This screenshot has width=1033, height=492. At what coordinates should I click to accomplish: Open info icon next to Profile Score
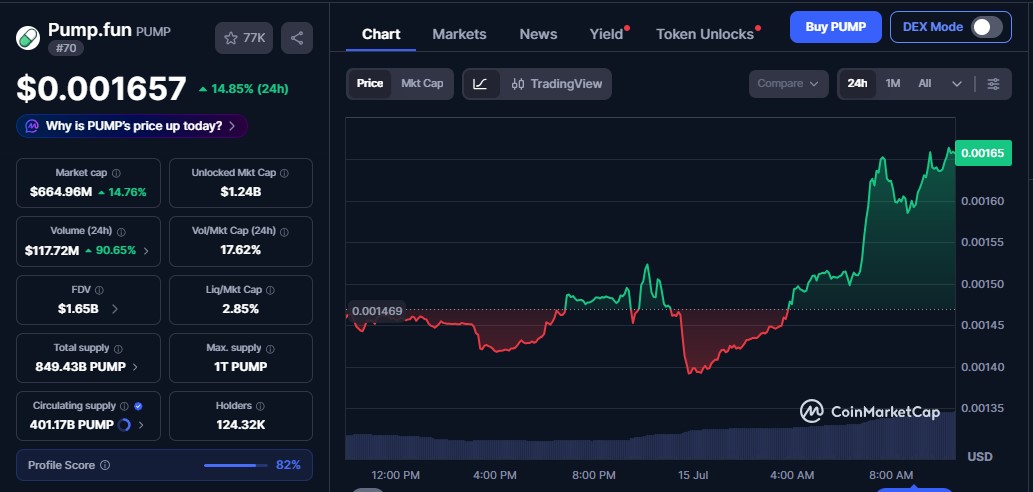click(105, 465)
